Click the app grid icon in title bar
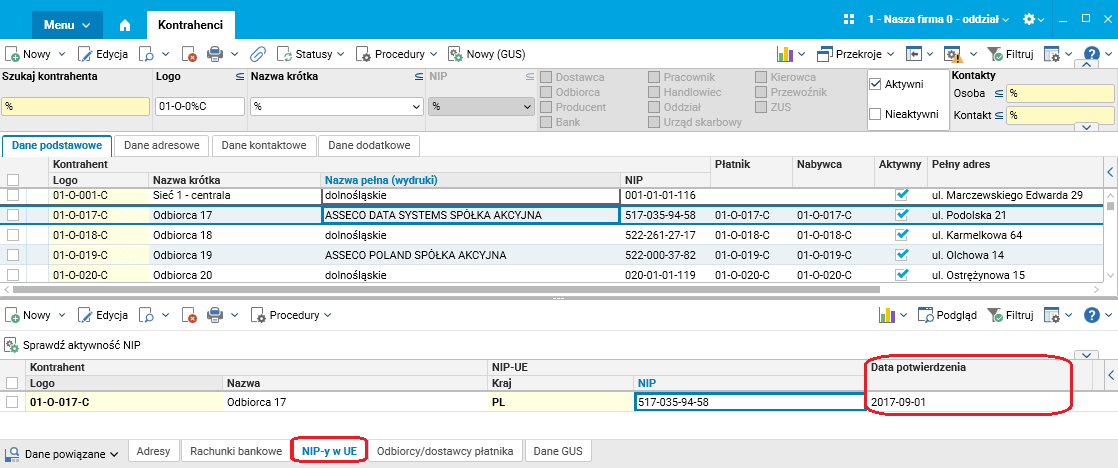The height and width of the screenshot is (468, 1118). click(x=848, y=20)
